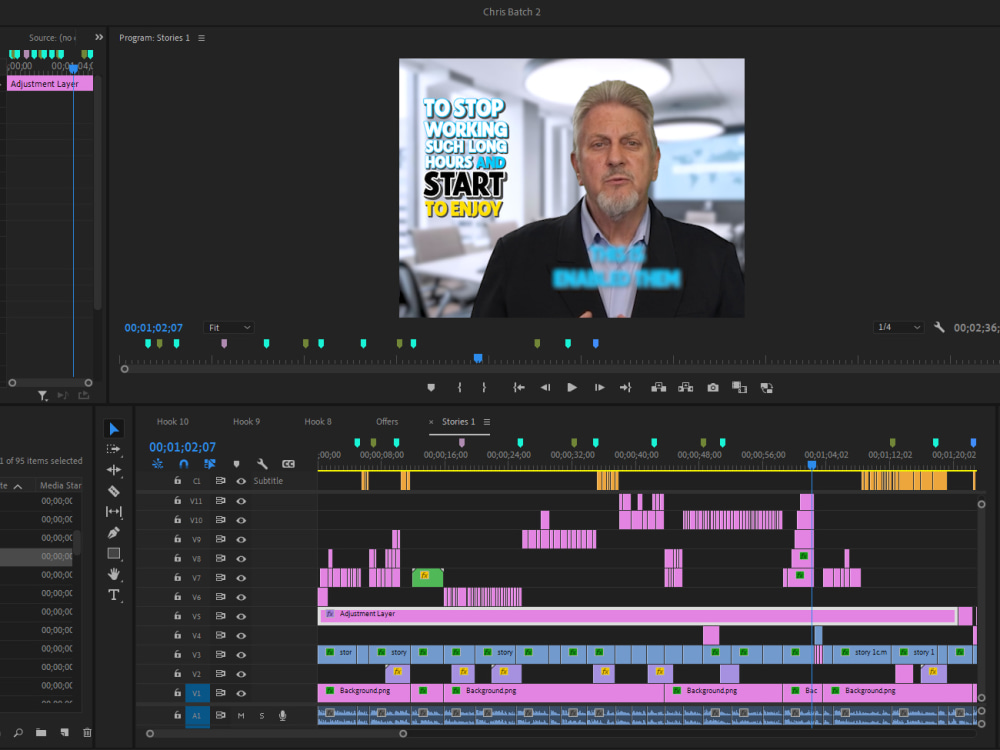Click the Program monitor playhead on scrub bar

478,358
